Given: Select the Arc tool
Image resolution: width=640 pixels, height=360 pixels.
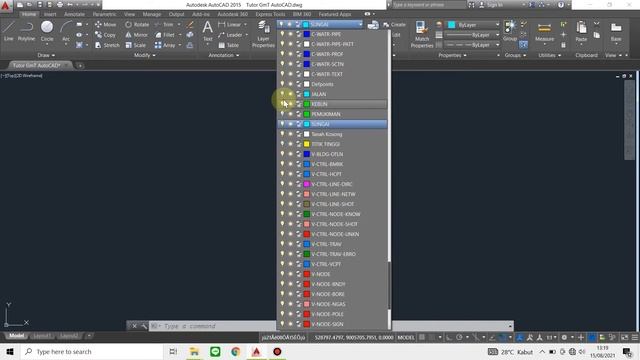Looking at the screenshot, I should click(x=66, y=31).
